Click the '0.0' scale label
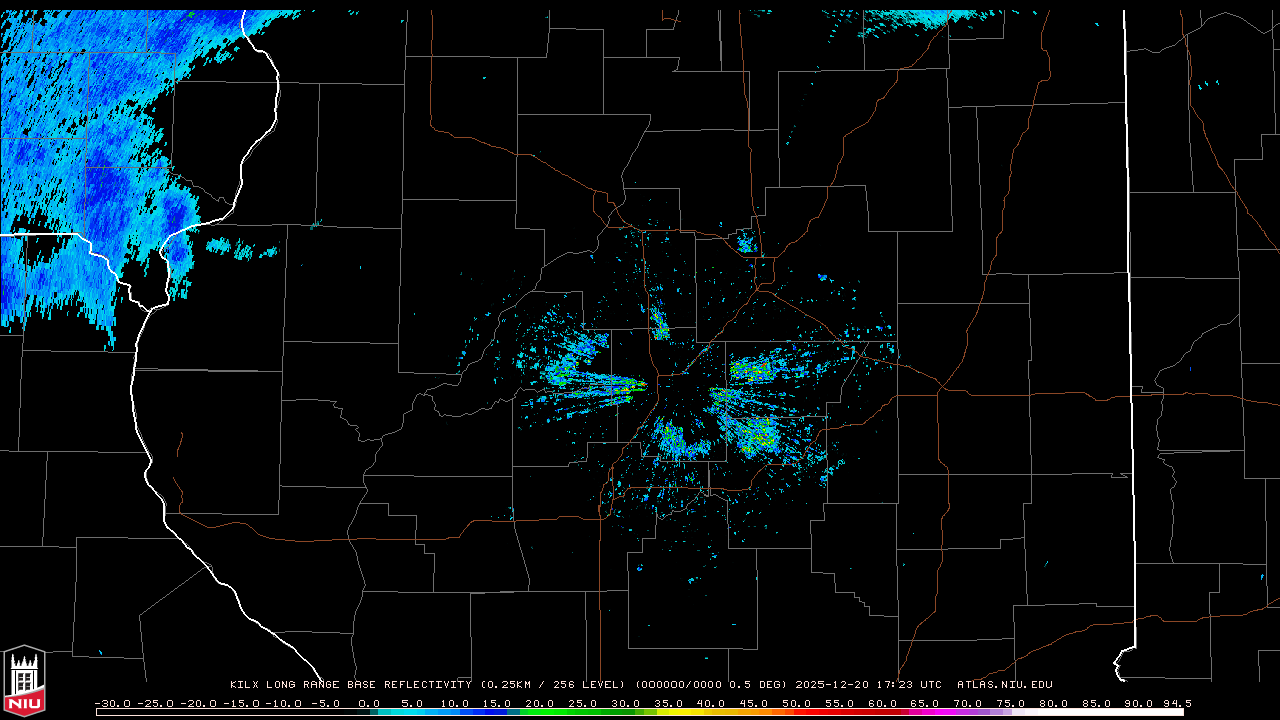Screen dimensions: 1280x720 [369, 703]
